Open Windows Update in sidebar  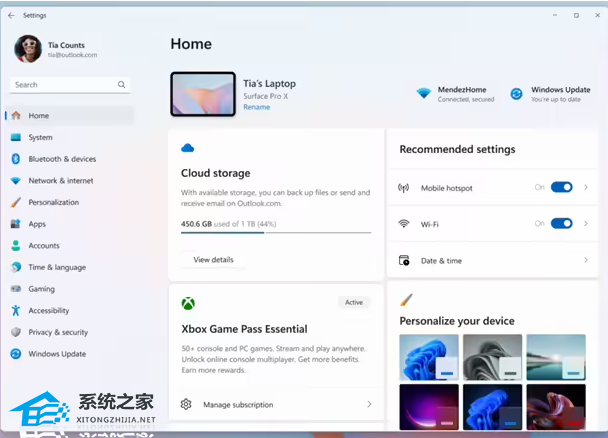pos(70,354)
